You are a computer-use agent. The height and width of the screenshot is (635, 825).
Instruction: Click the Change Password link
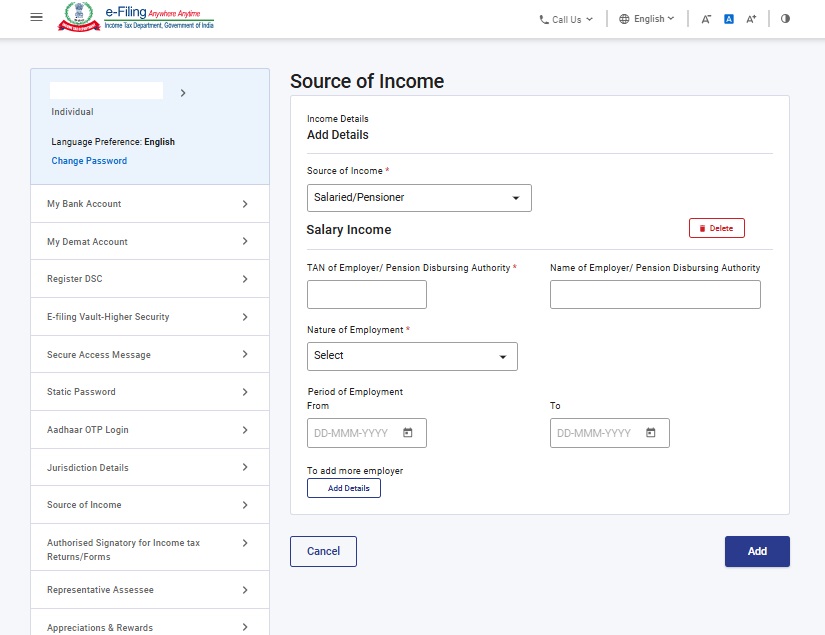89,160
